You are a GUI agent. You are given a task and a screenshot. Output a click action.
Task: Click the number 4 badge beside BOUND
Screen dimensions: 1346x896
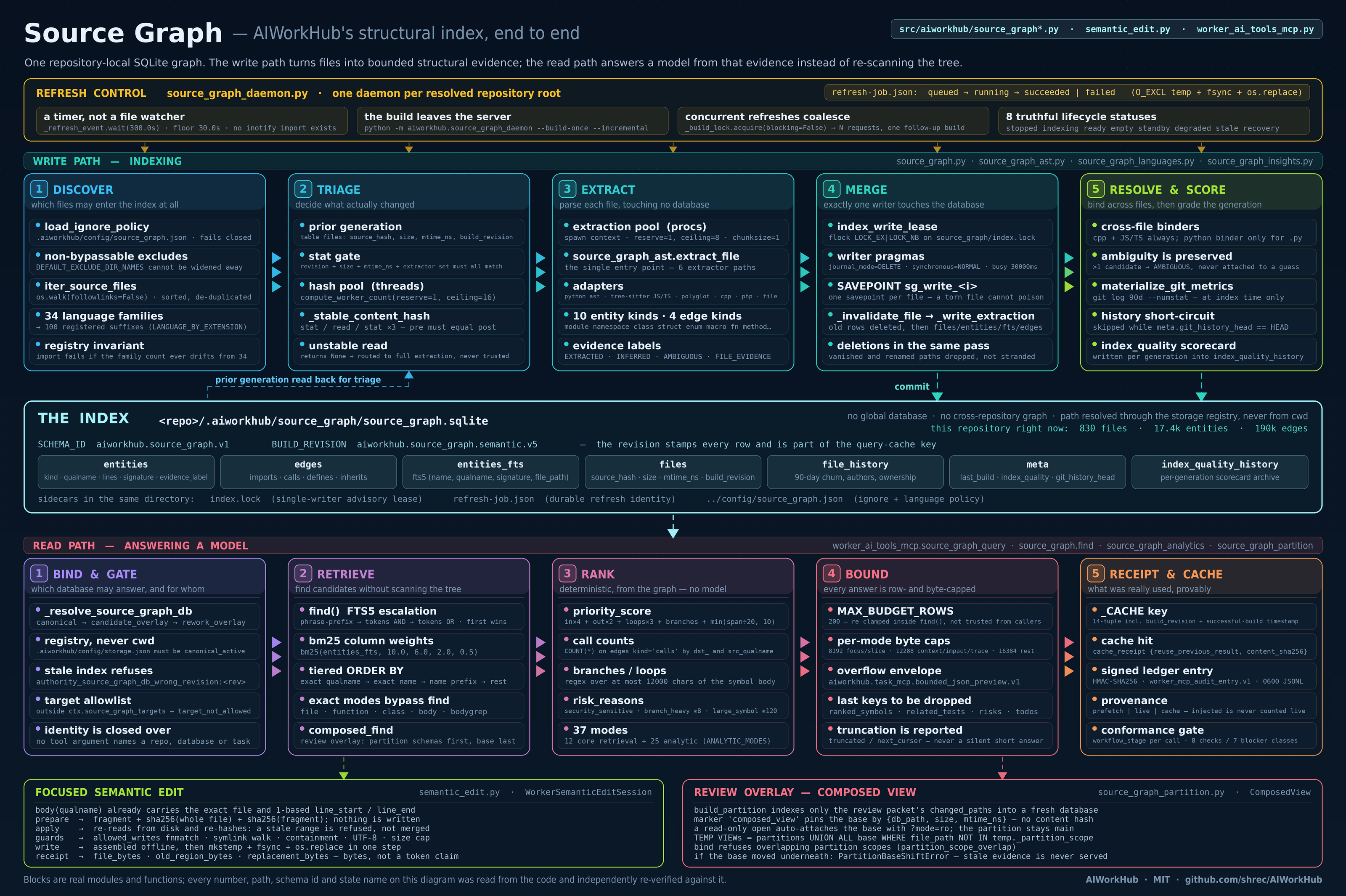(x=831, y=574)
